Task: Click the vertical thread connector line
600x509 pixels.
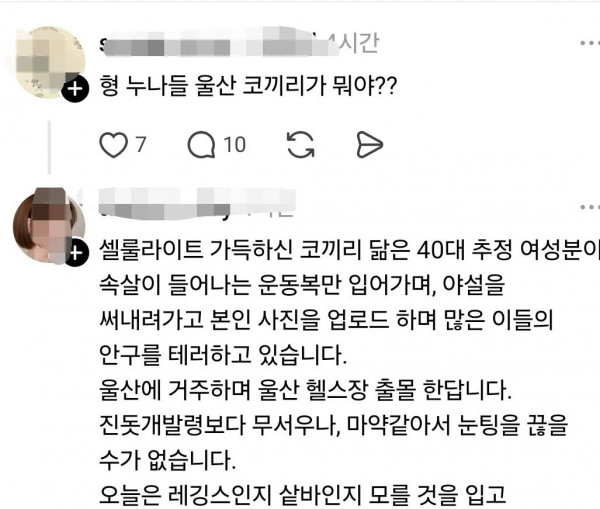Action: pos(49,147)
